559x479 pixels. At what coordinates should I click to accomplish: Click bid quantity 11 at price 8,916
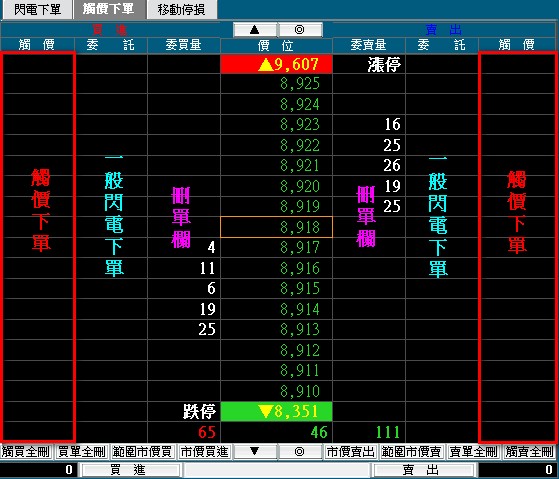pyautogui.click(x=207, y=268)
